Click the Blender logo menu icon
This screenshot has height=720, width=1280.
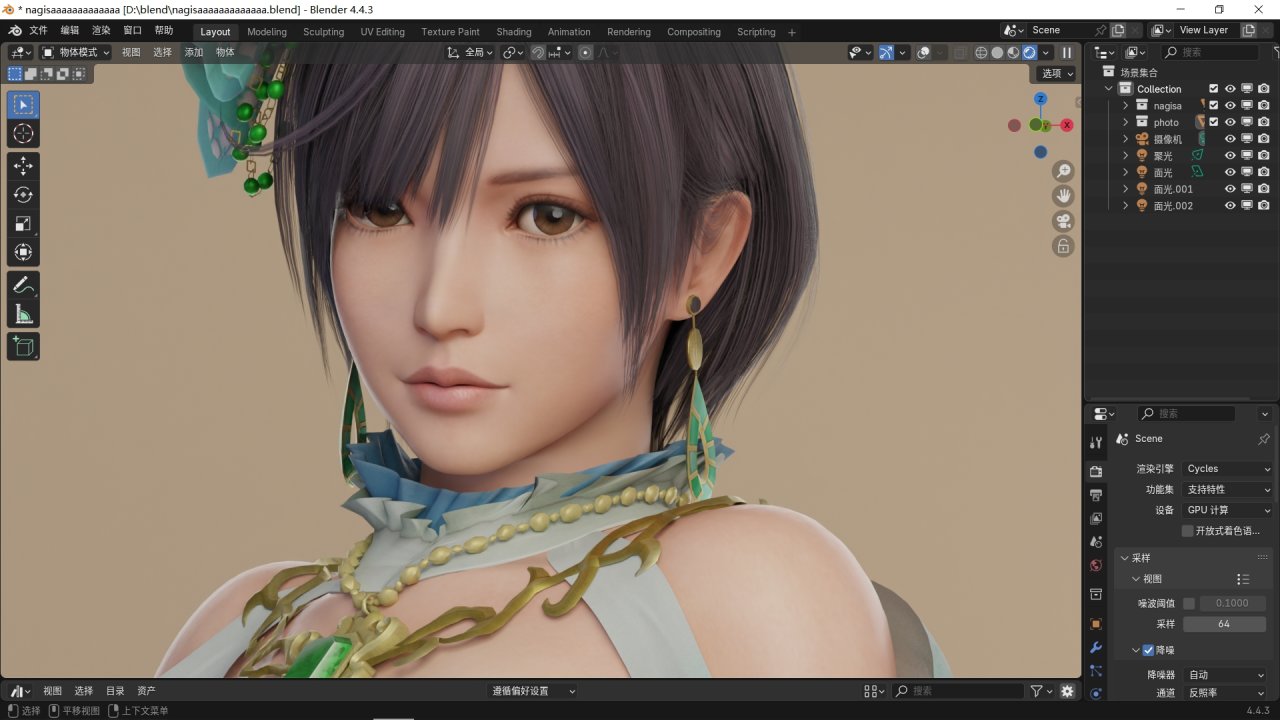(x=15, y=31)
